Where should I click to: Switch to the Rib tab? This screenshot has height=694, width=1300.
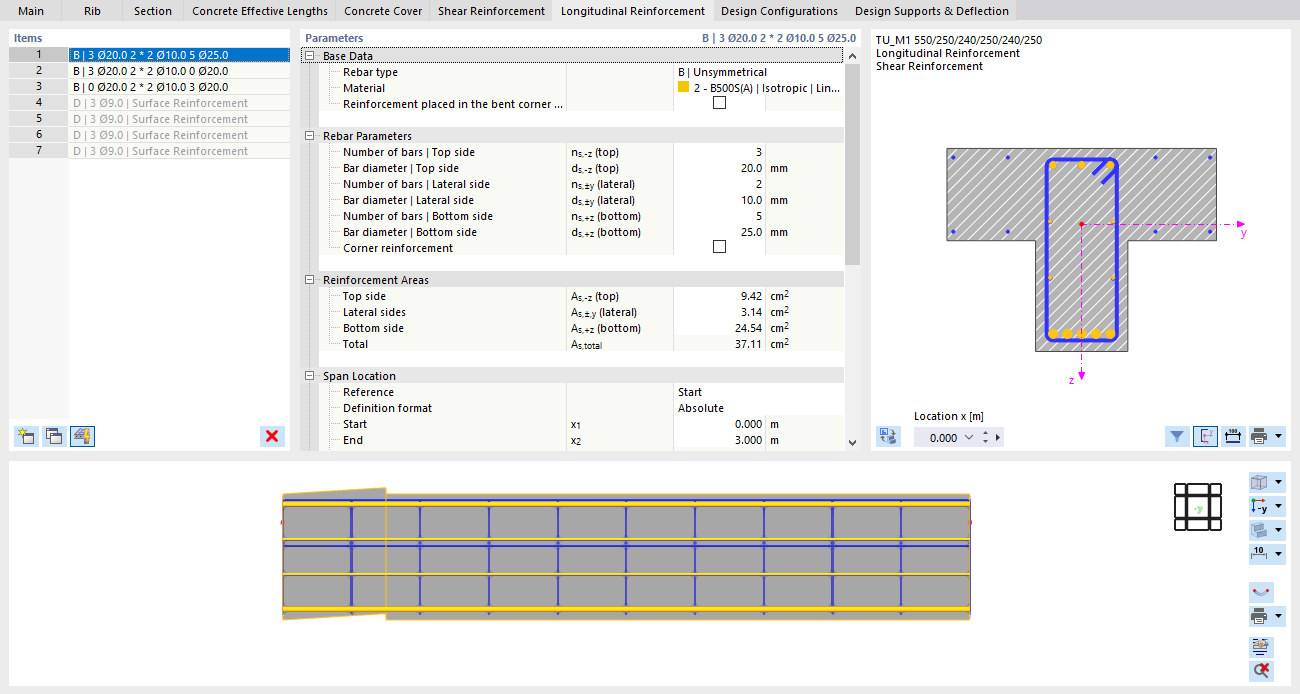tap(92, 11)
